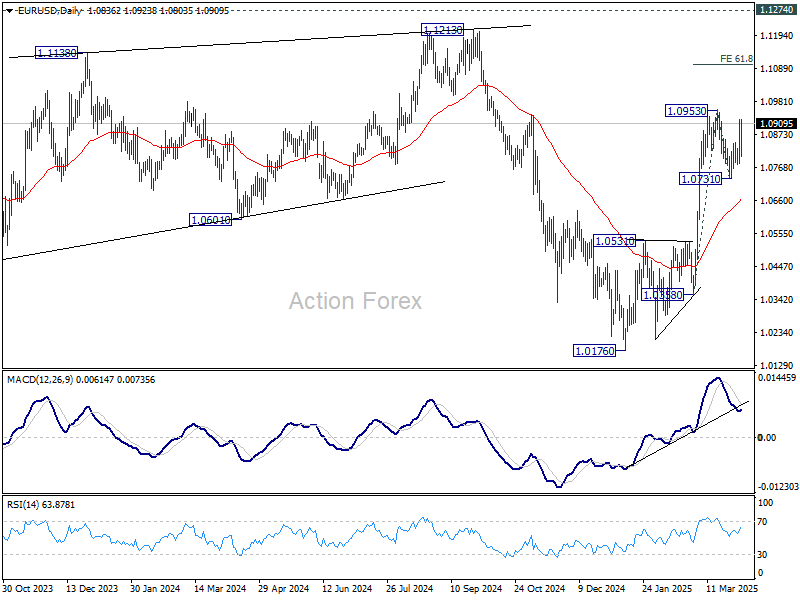This screenshot has width=800, height=600.
Task: Select the 1.09530 high price label
Action: click(x=687, y=111)
